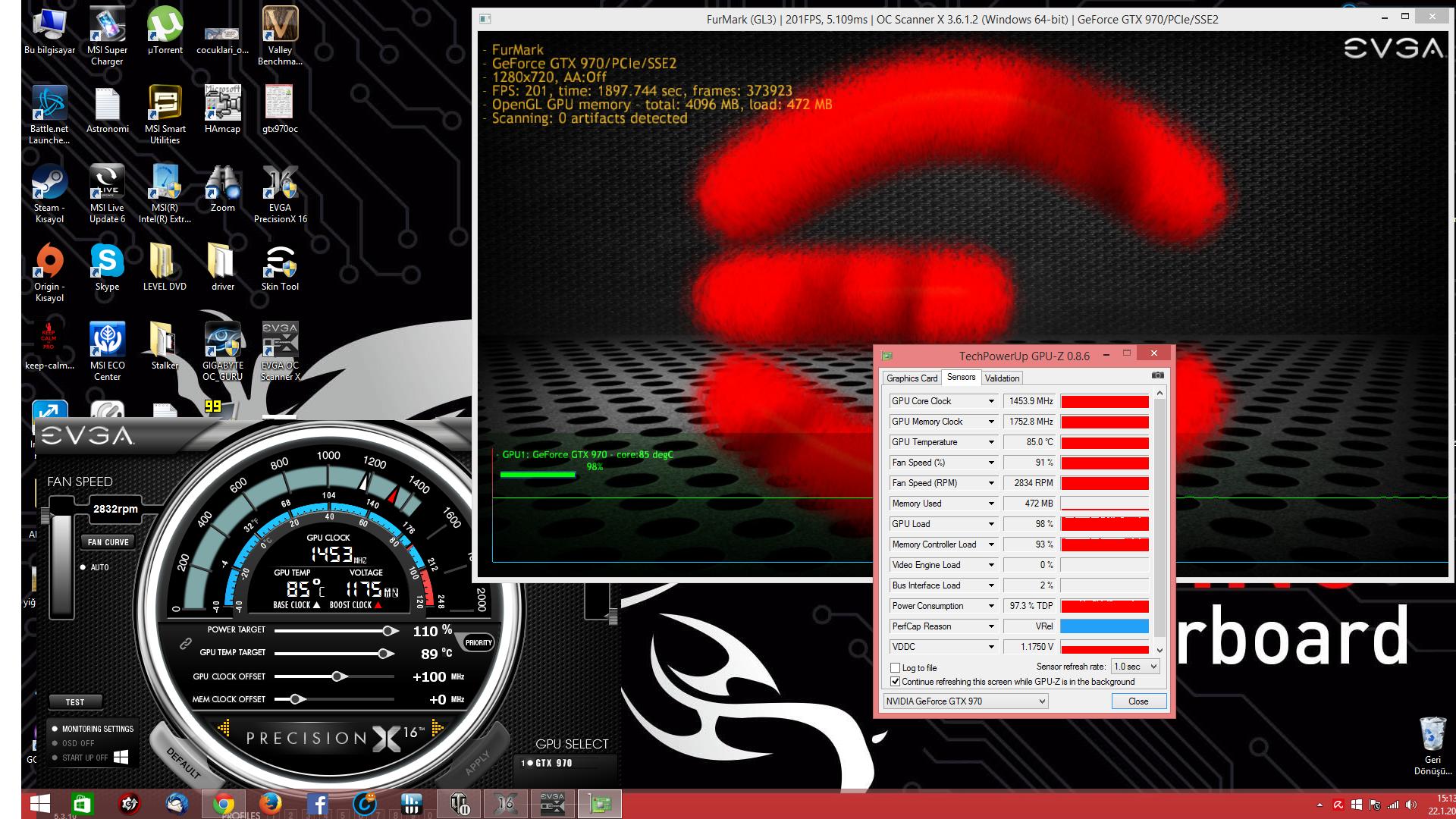This screenshot has height=819, width=1456.
Task: Switch to the Graphics Card tab in GPU-Z
Action: coord(912,378)
